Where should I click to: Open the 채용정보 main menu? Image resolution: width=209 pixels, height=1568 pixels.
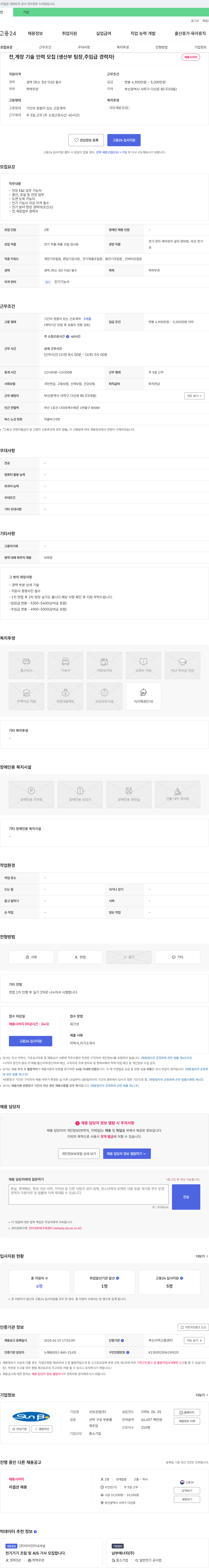(35, 33)
